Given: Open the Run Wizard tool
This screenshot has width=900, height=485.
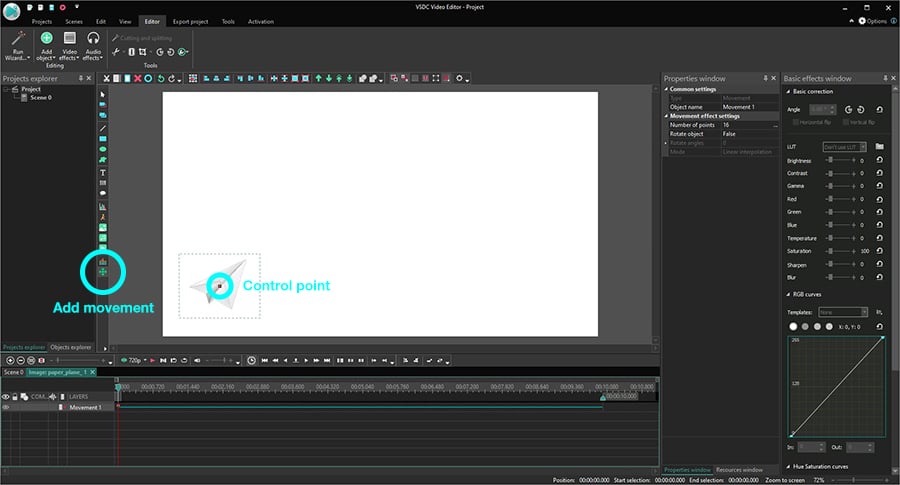Looking at the screenshot, I should (18, 46).
